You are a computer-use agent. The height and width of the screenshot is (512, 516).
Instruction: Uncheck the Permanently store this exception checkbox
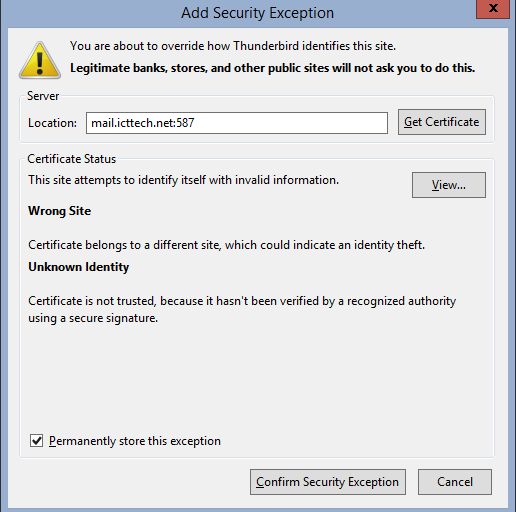click(36, 441)
